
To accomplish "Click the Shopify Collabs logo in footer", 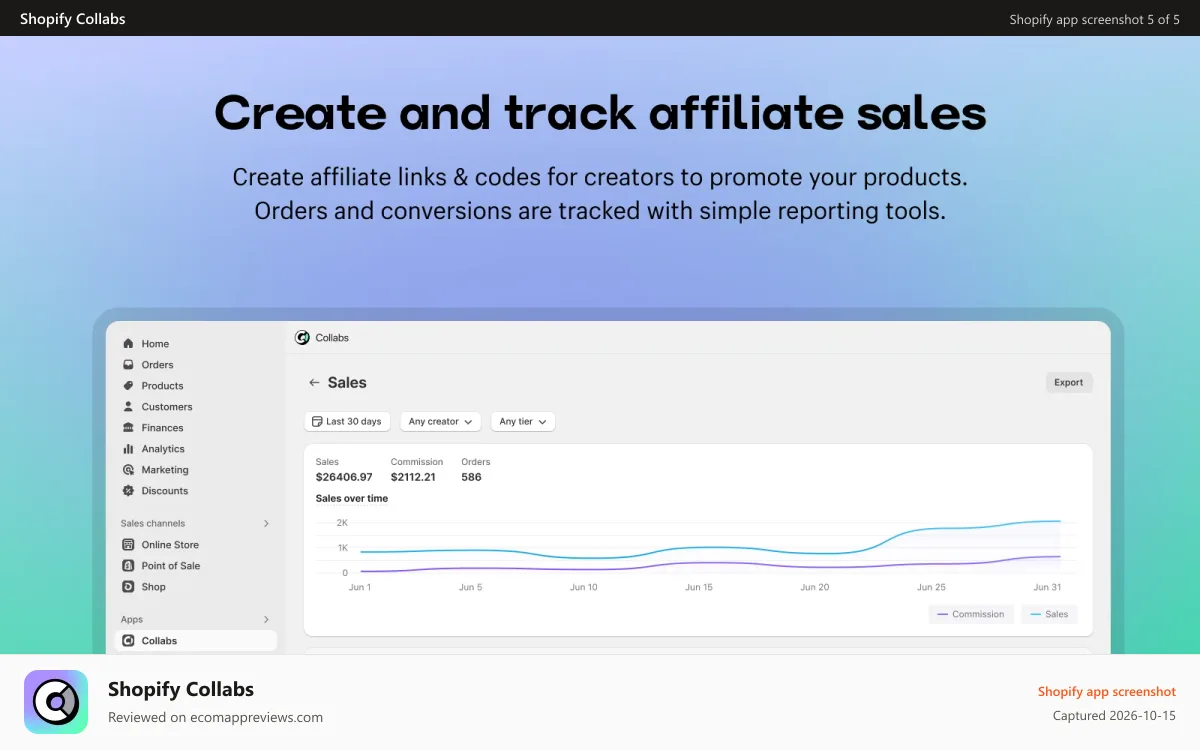I will point(56,702).
